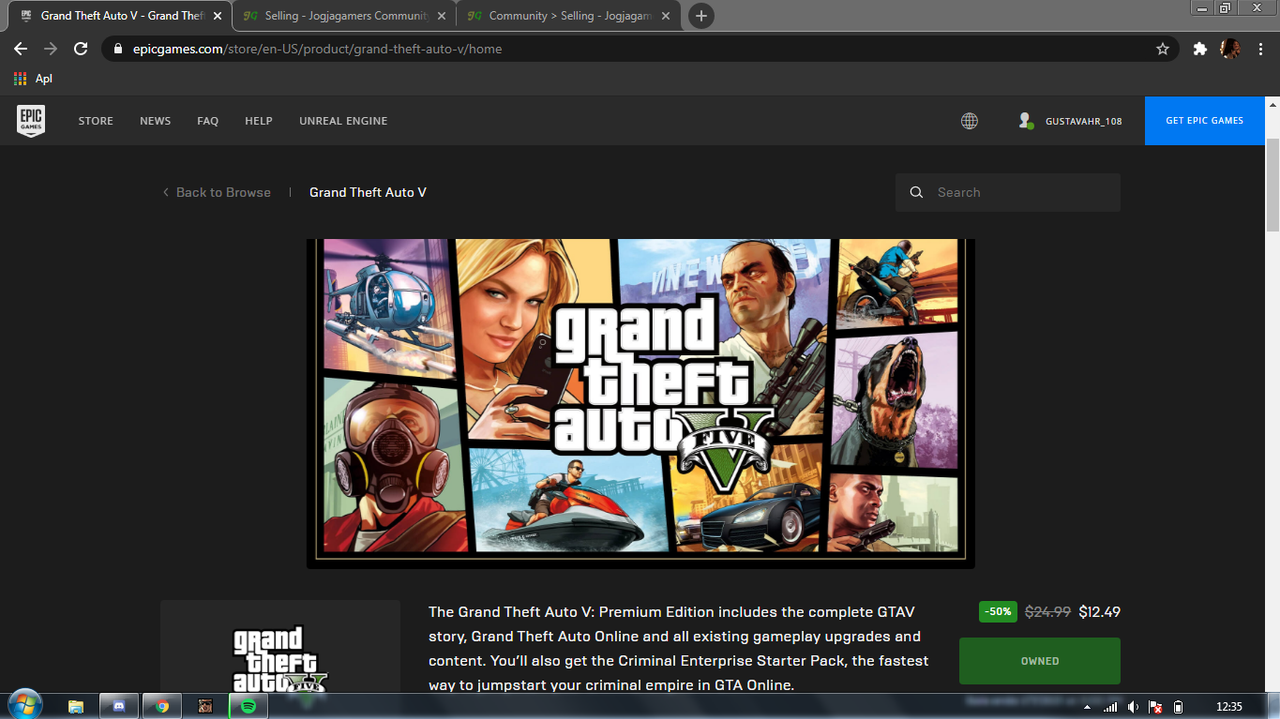Click the scrollbar up arrow
The width and height of the screenshot is (1280, 719).
[x=1273, y=104]
